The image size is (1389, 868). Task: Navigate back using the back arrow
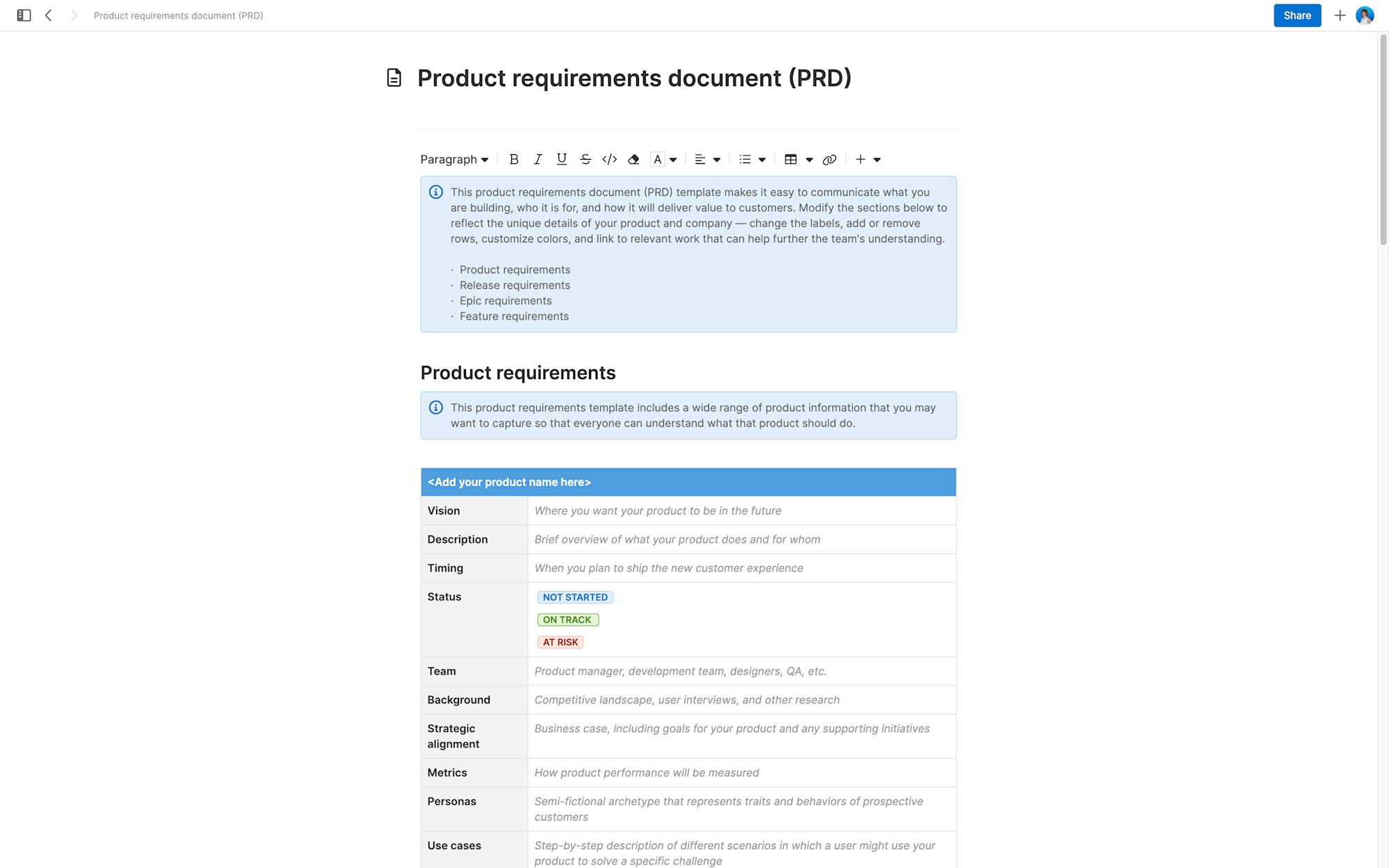[47, 15]
